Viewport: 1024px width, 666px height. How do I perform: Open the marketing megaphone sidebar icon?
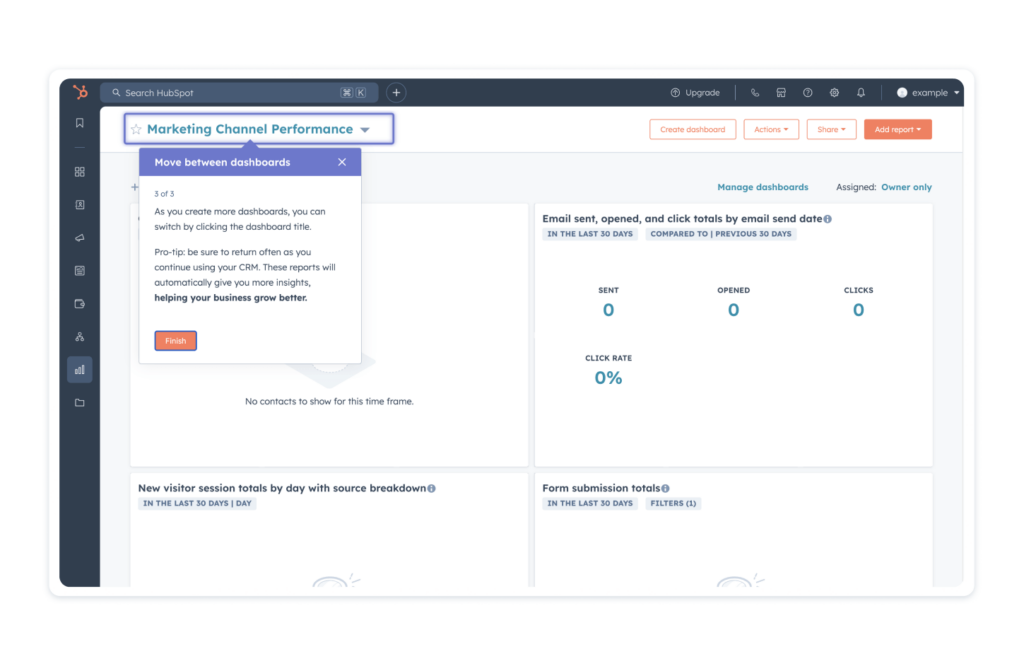(x=80, y=238)
